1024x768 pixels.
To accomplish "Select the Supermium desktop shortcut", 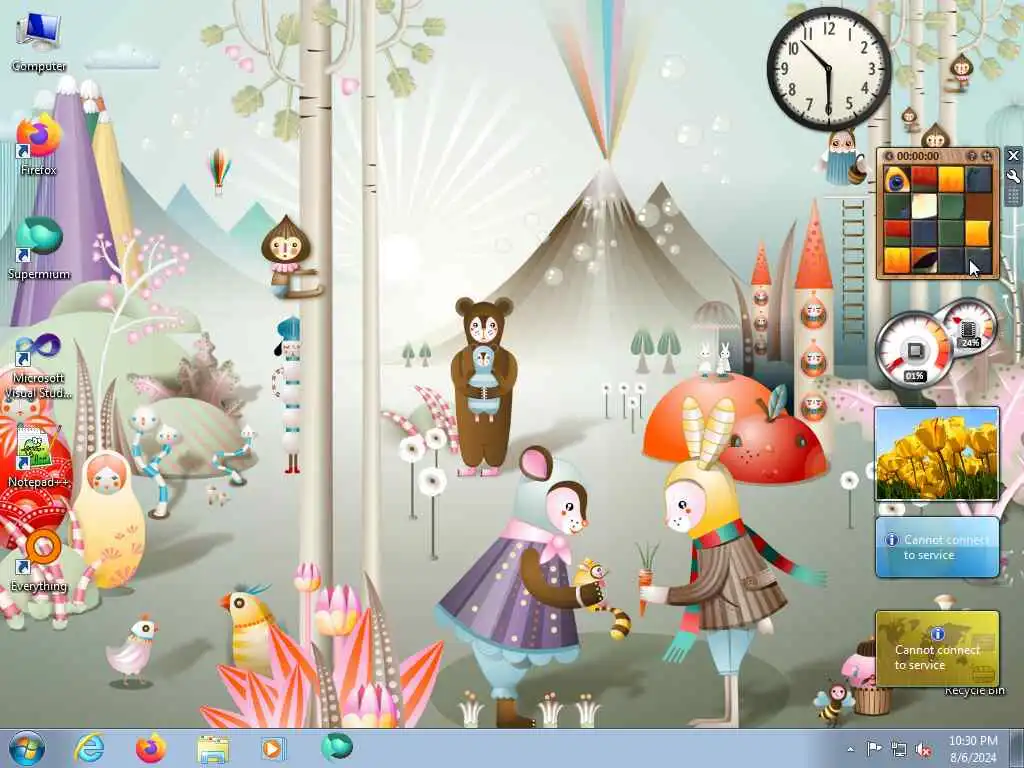I will pos(39,249).
